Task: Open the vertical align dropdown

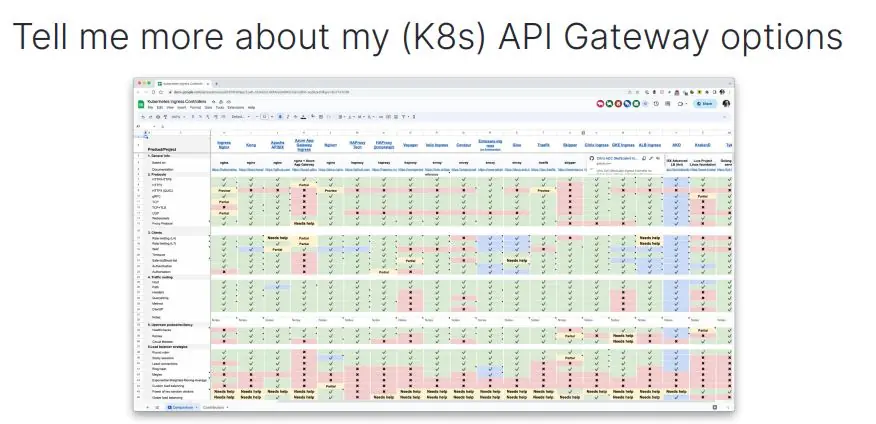Action: coord(351,117)
